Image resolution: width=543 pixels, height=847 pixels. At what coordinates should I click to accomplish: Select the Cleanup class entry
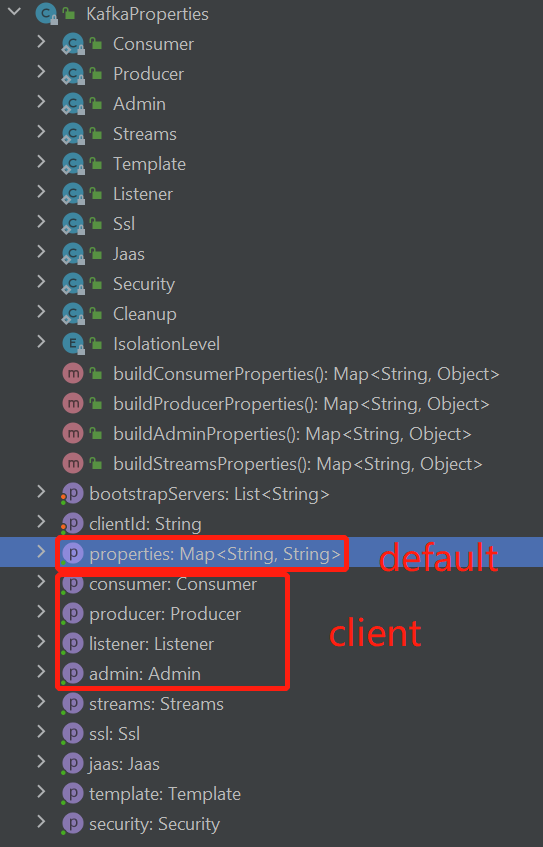pos(145,314)
